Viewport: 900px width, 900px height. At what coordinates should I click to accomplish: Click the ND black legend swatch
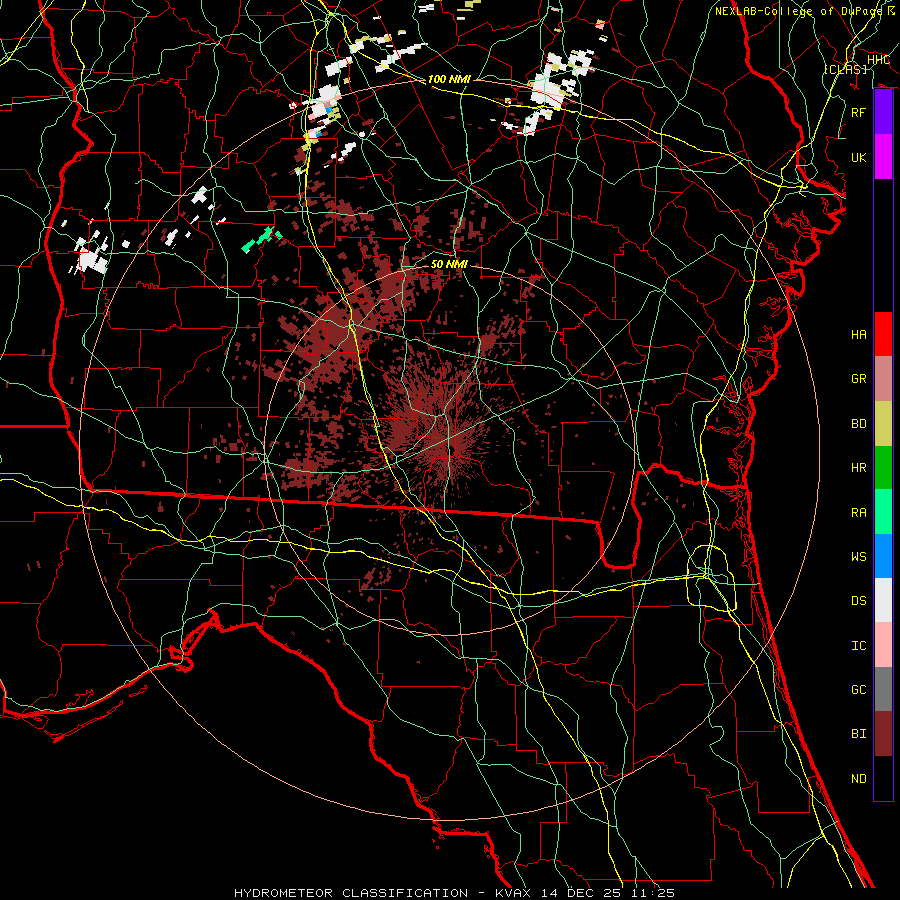coord(883,778)
